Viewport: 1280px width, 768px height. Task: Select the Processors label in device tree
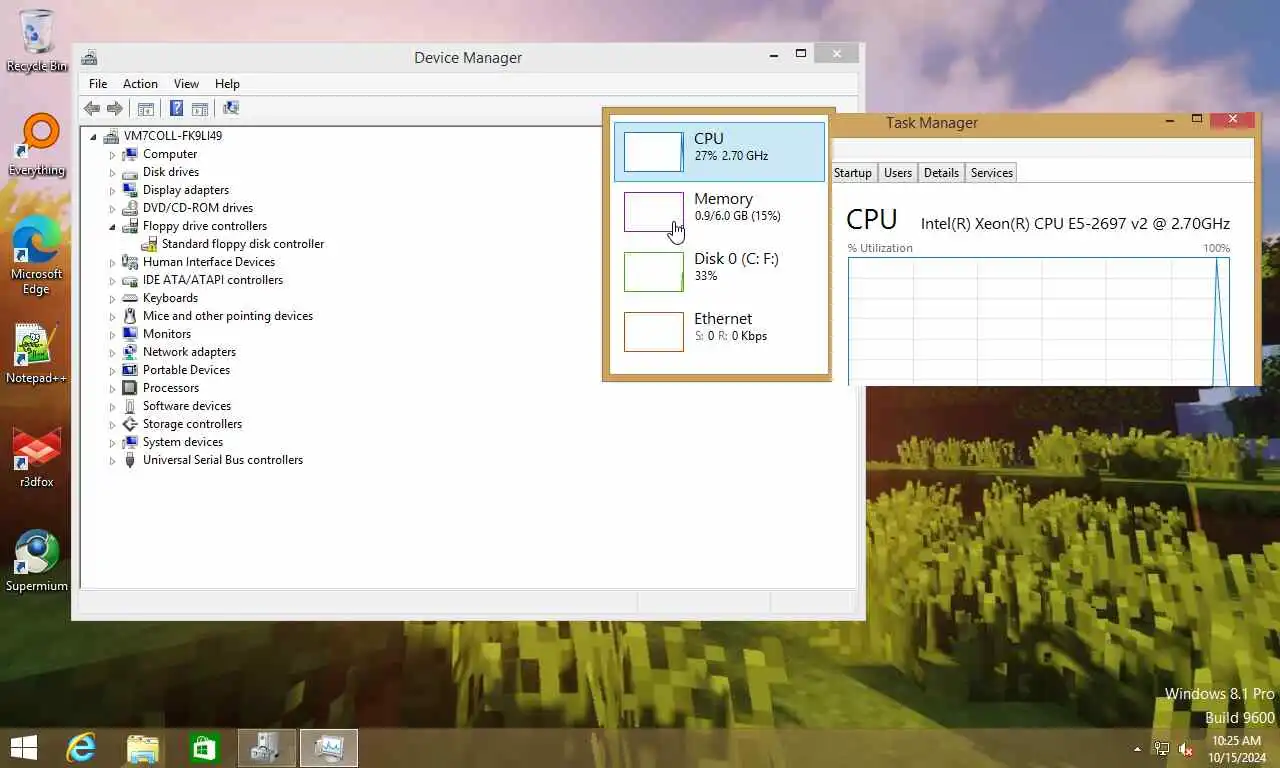[x=171, y=388]
